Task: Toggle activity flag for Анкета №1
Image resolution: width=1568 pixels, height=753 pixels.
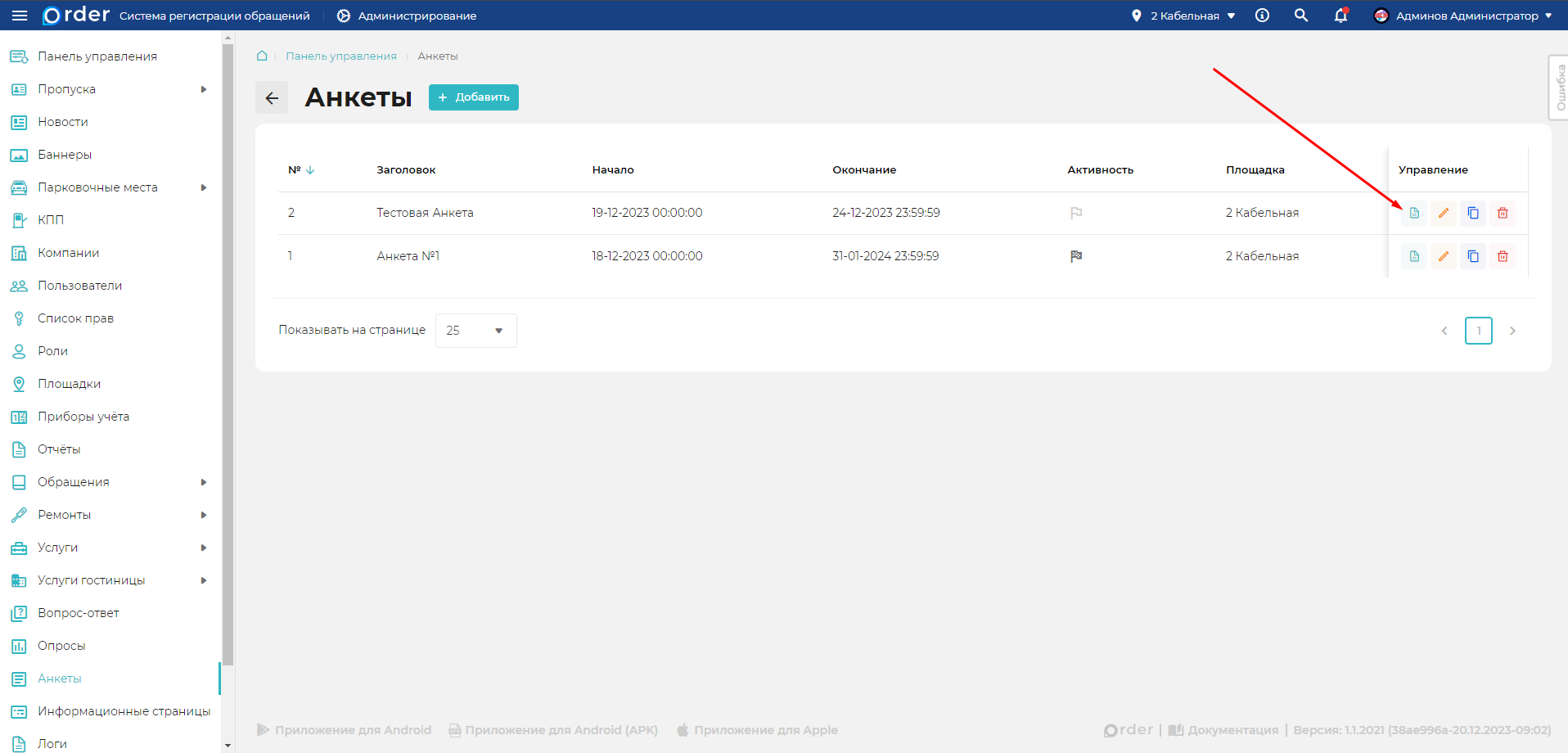Action: point(1075,256)
